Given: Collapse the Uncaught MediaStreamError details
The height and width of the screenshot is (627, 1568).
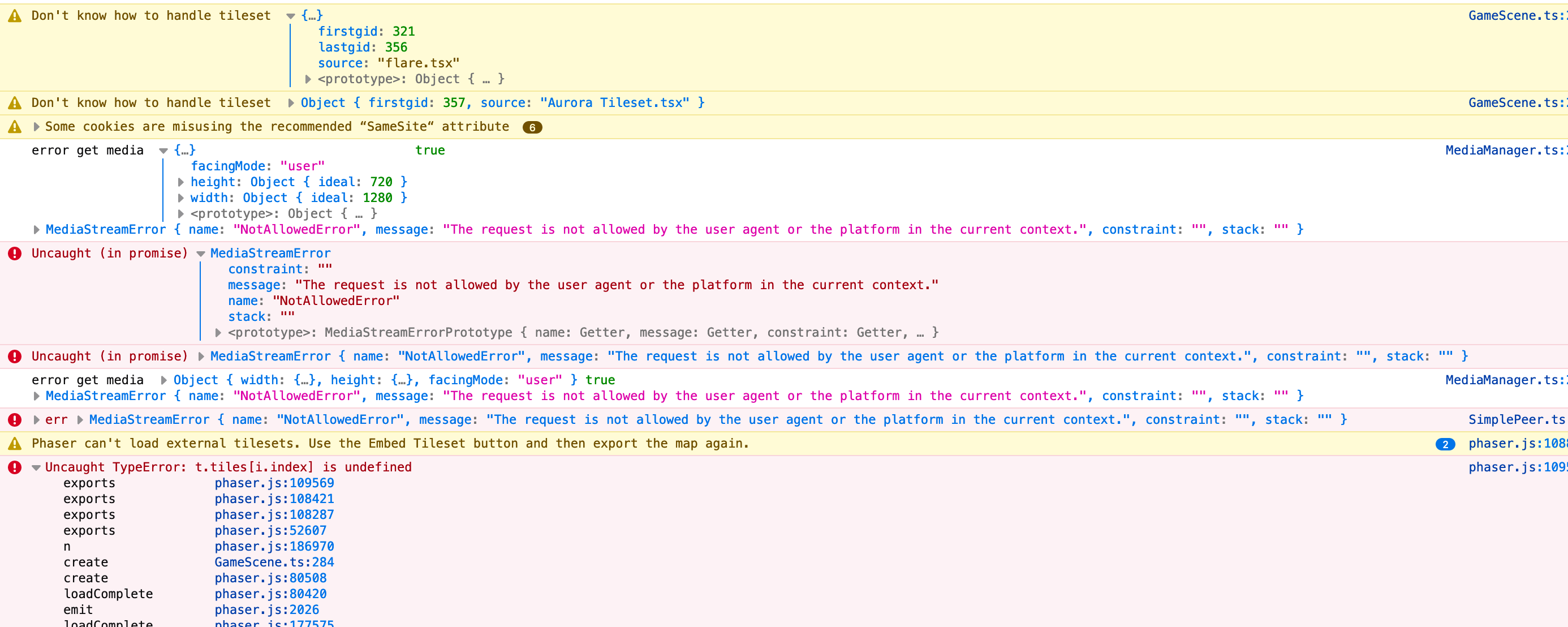Looking at the screenshot, I should click(200, 254).
